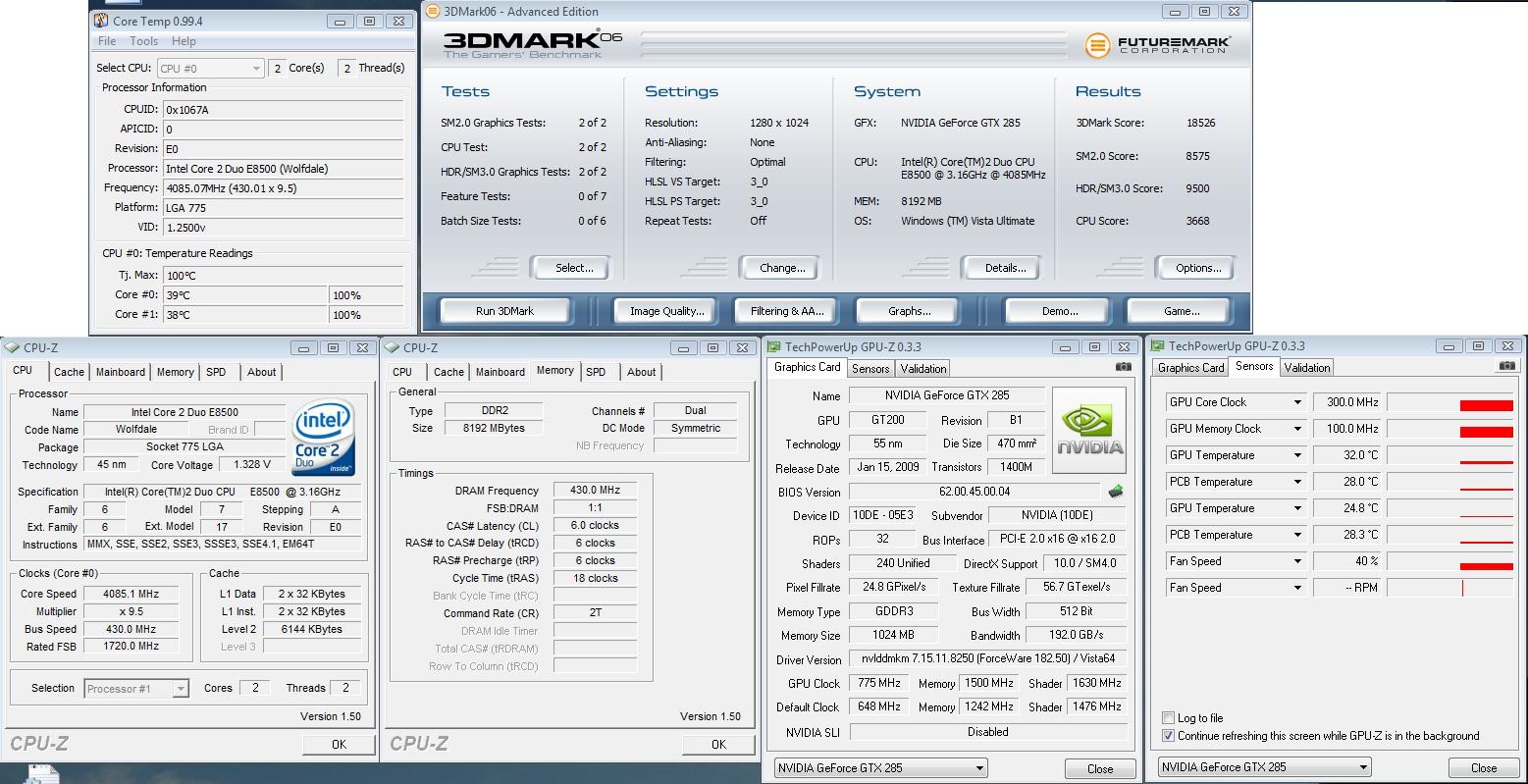This screenshot has width=1528, height=784.
Task: Click the Core Speed 4085.1 MHz field
Action: tap(131, 594)
